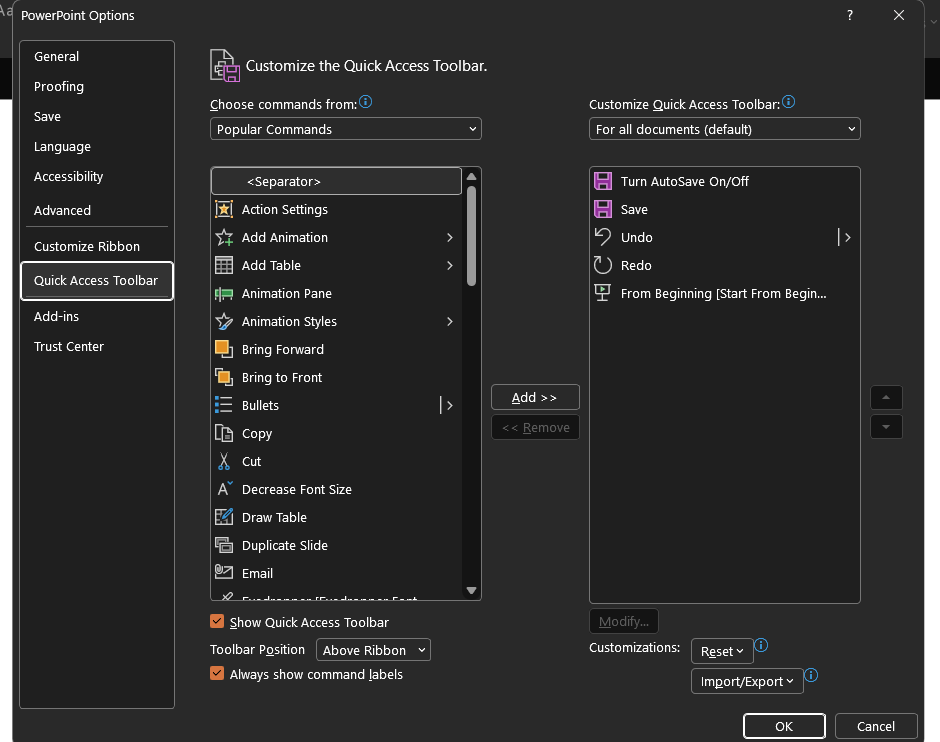Uncheck Show Quick Access Toolbar checkbox

point(217,621)
